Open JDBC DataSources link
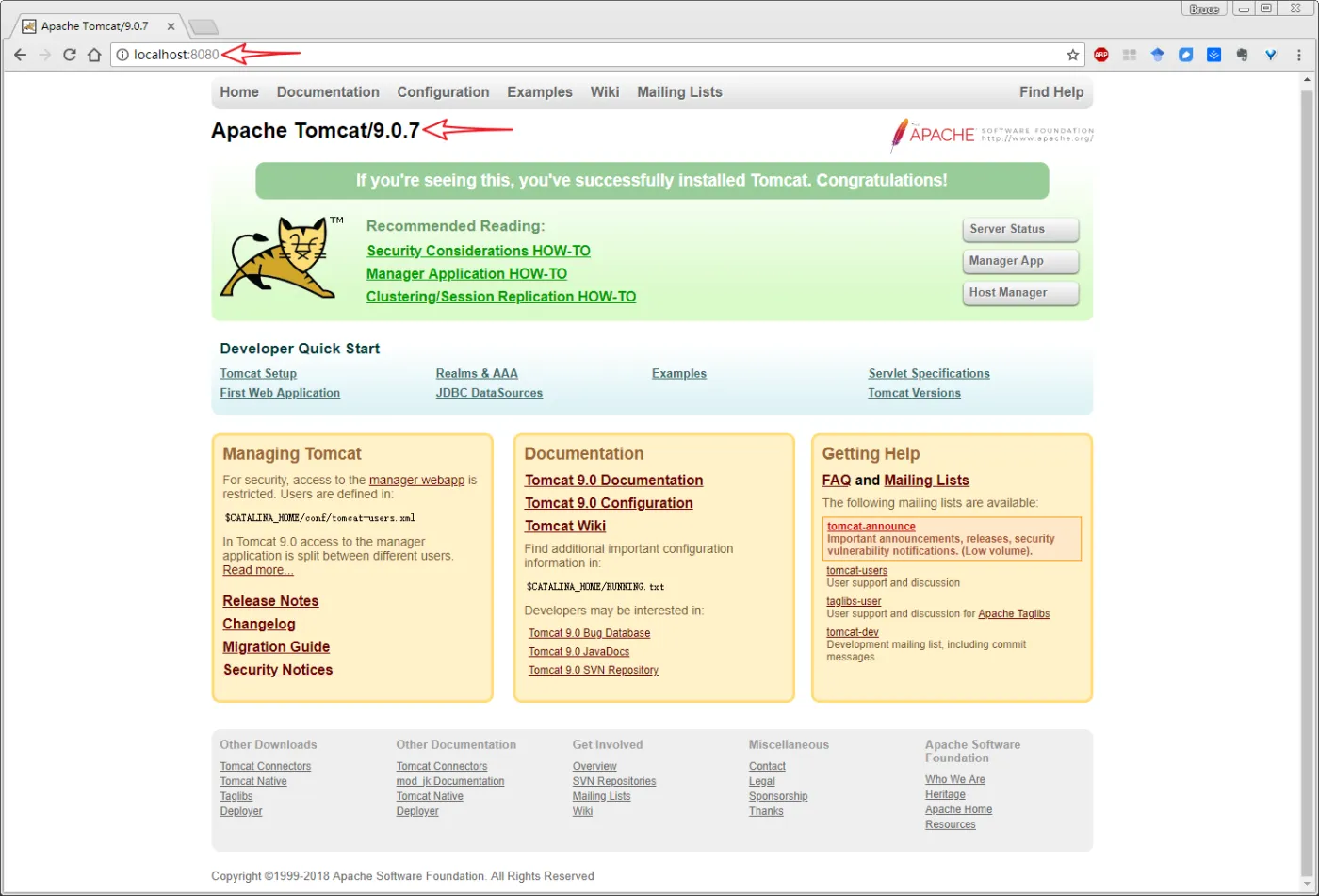This screenshot has height=896, width=1319. click(489, 393)
